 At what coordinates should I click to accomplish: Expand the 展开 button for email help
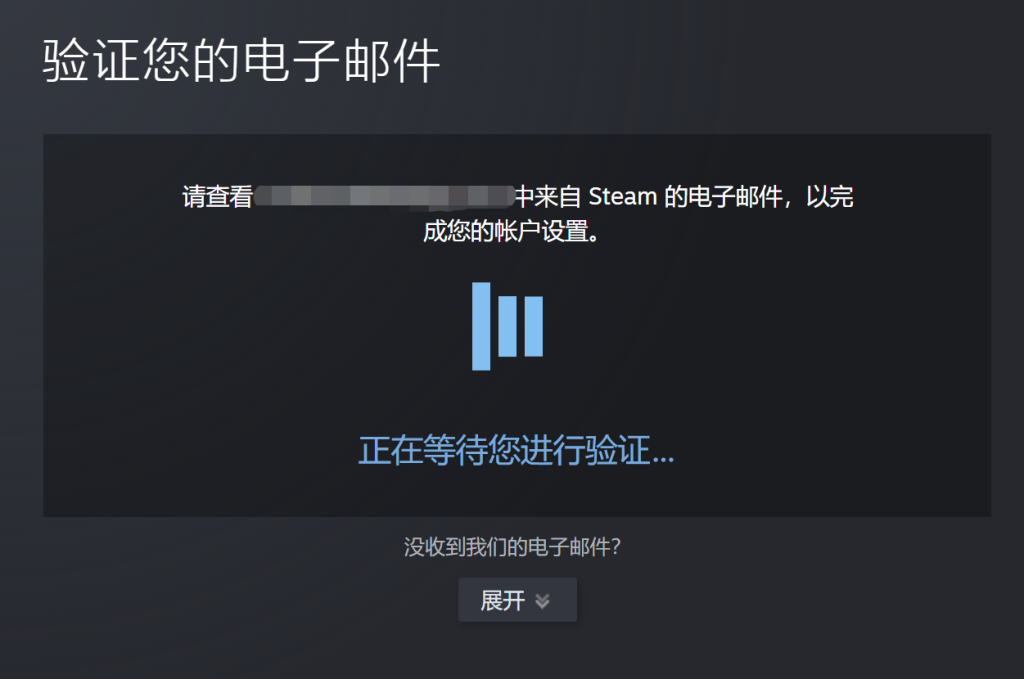[517, 600]
